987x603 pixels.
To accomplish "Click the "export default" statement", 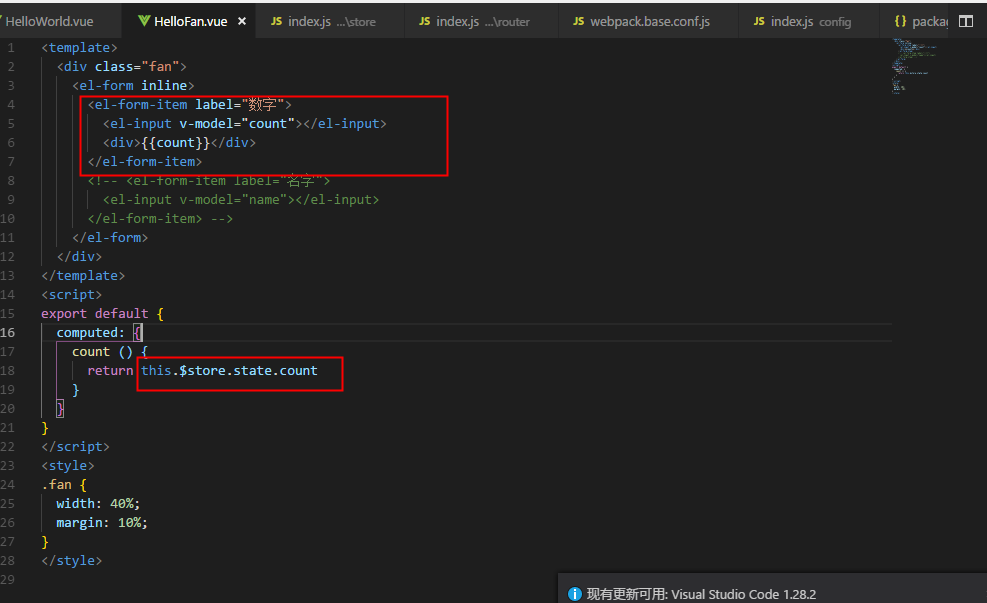I will [94, 313].
